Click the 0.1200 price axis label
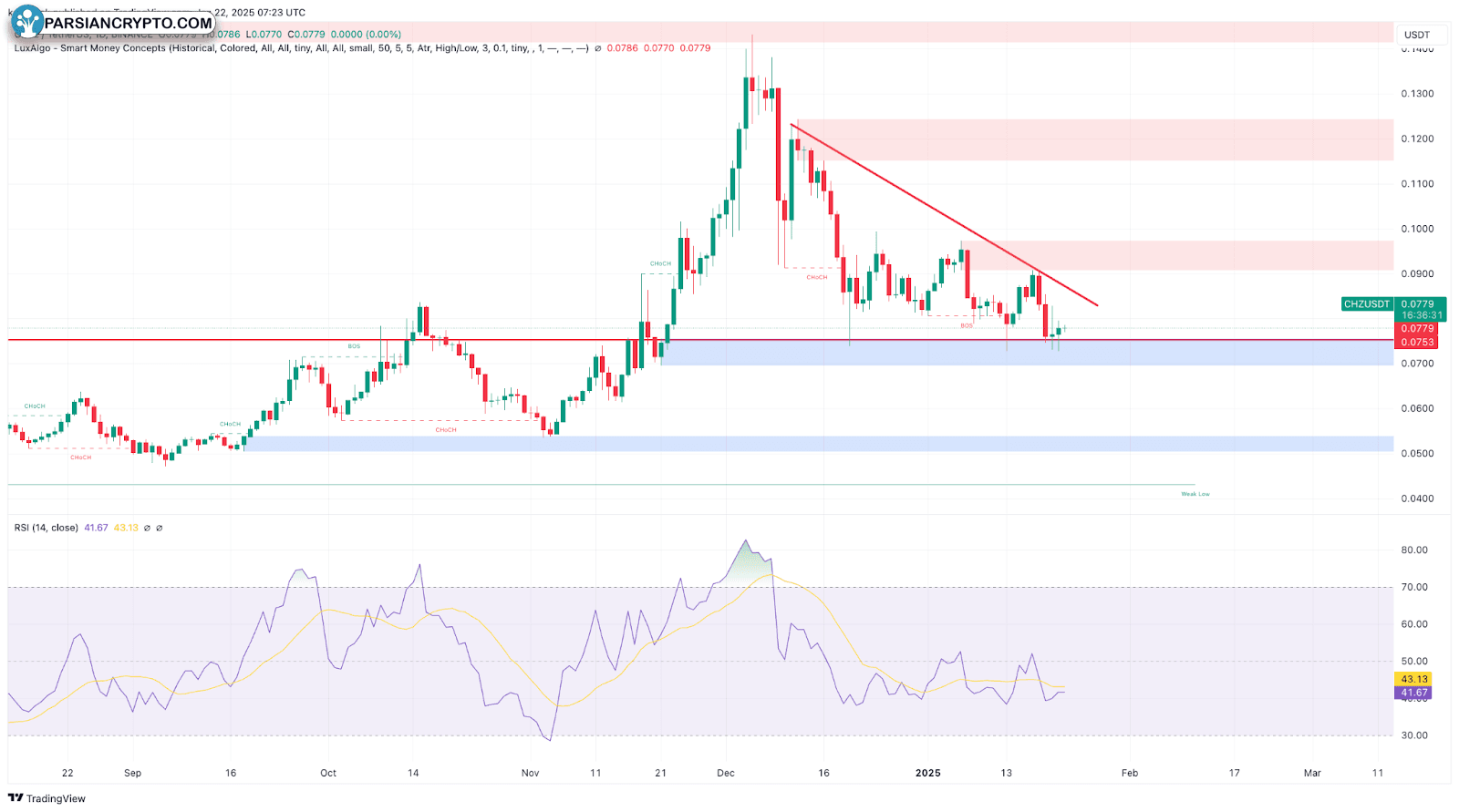The image size is (1459, 812). click(1417, 139)
